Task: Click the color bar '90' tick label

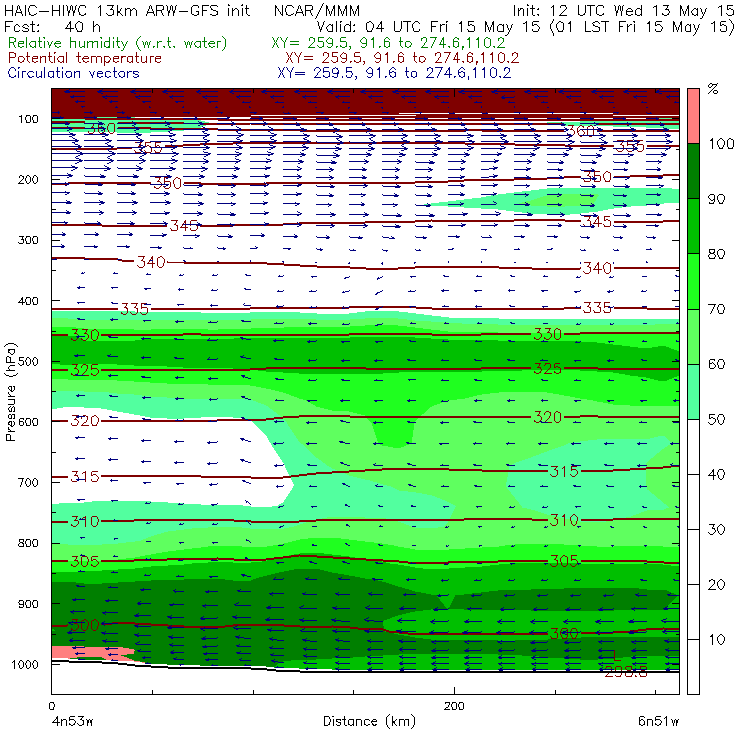Action: [x=716, y=199]
